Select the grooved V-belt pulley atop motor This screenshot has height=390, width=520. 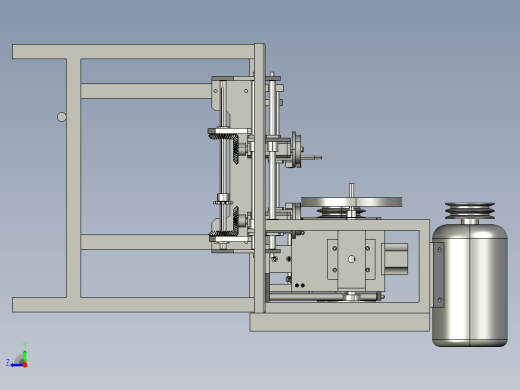click(x=470, y=210)
